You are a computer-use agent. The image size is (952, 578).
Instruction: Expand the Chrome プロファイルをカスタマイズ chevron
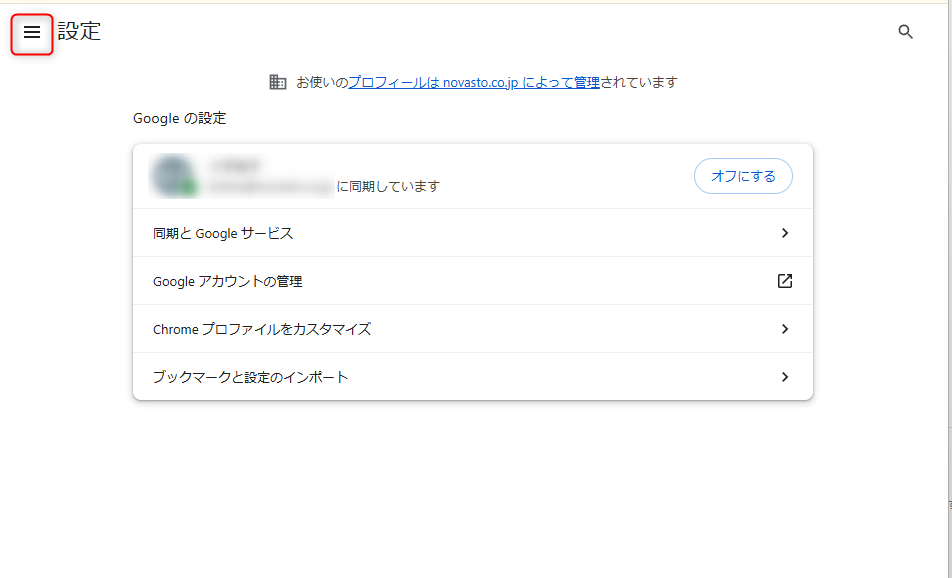point(785,329)
